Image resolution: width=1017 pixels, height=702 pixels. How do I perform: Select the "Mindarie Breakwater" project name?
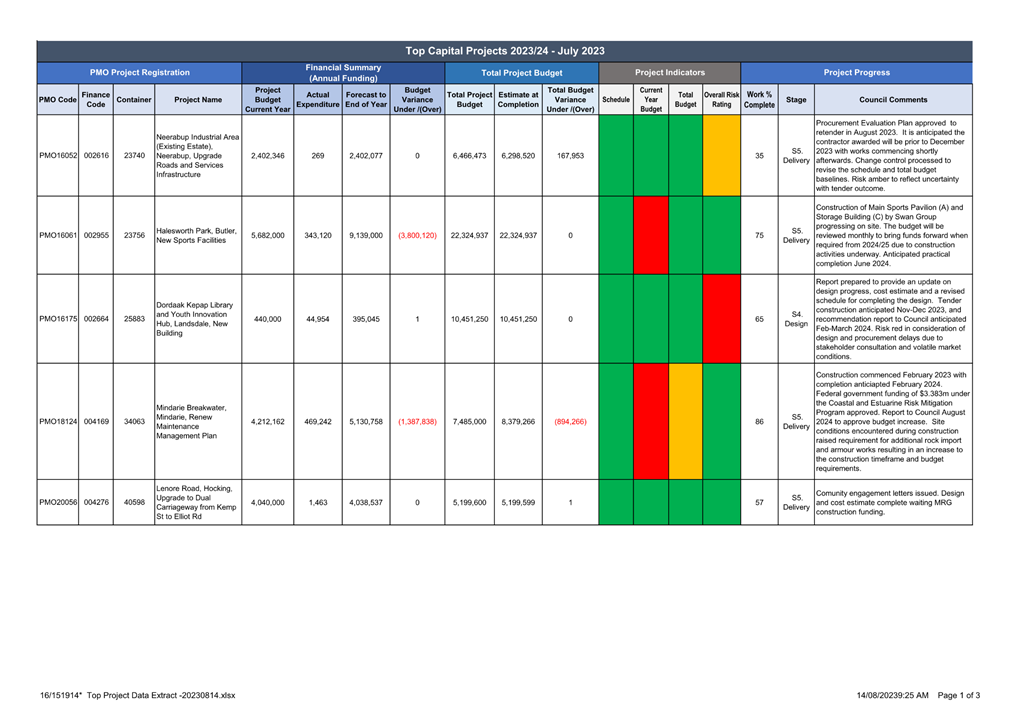point(191,422)
